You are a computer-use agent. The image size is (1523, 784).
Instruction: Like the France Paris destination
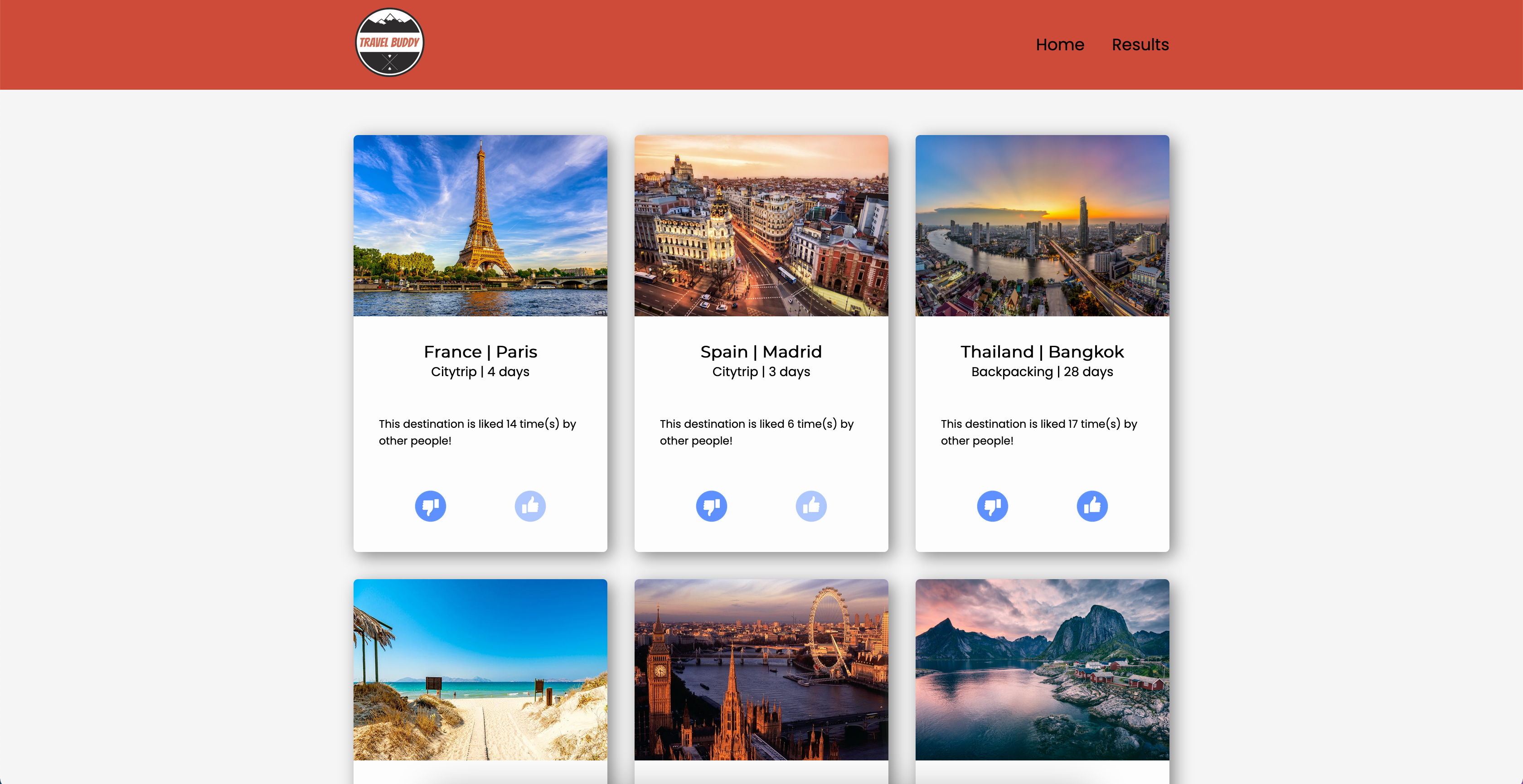[x=530, y=506]
